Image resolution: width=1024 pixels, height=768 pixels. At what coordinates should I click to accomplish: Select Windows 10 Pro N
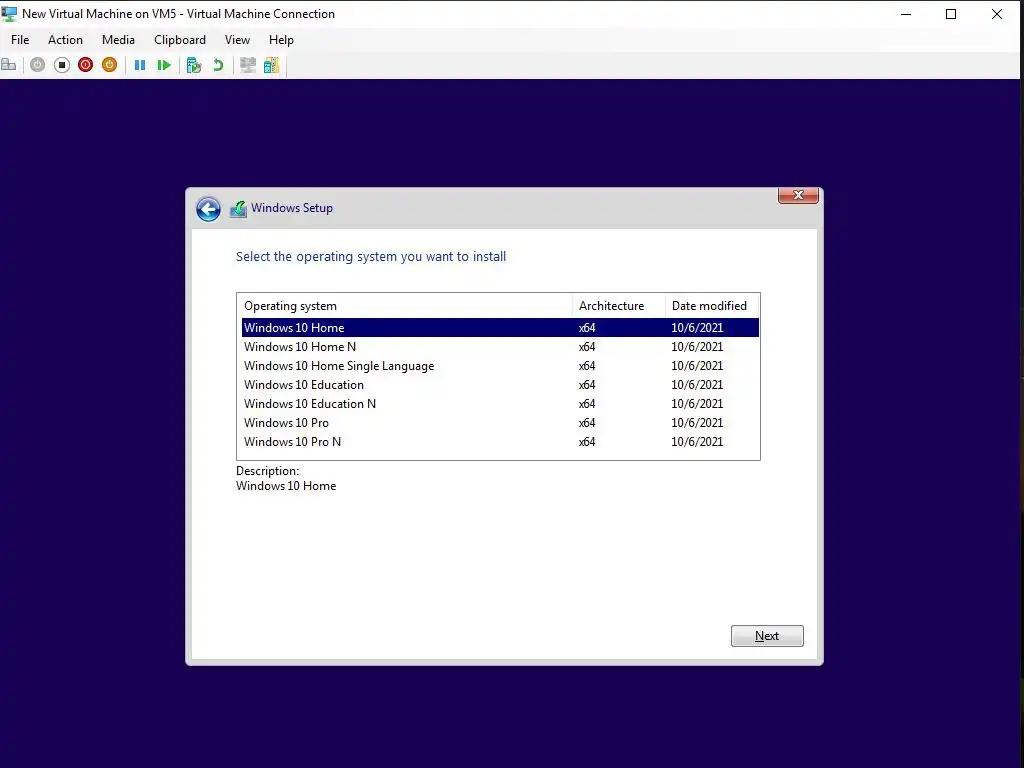click(x=500, y=441)
